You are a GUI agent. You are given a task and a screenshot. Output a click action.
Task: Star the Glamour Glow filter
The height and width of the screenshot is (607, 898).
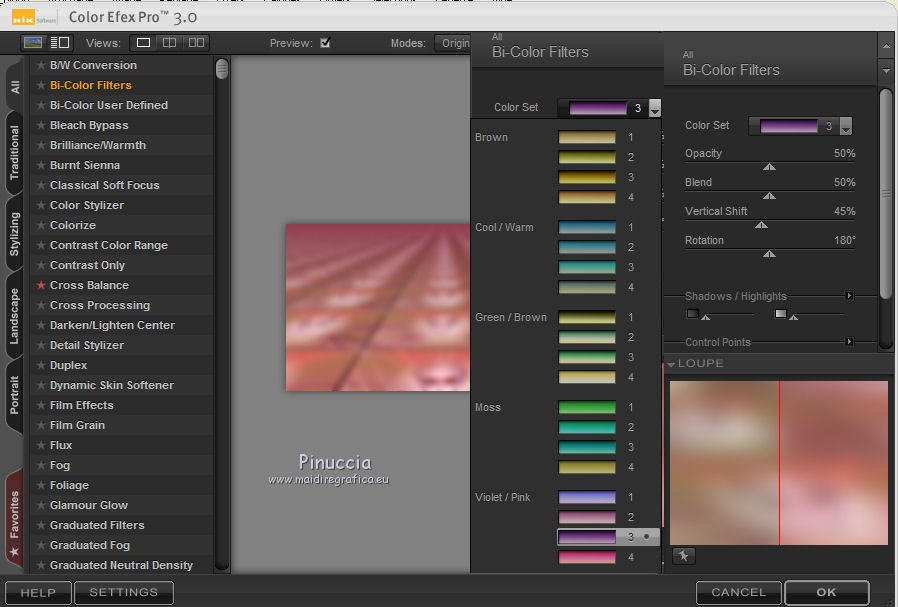tap(41, 505)
